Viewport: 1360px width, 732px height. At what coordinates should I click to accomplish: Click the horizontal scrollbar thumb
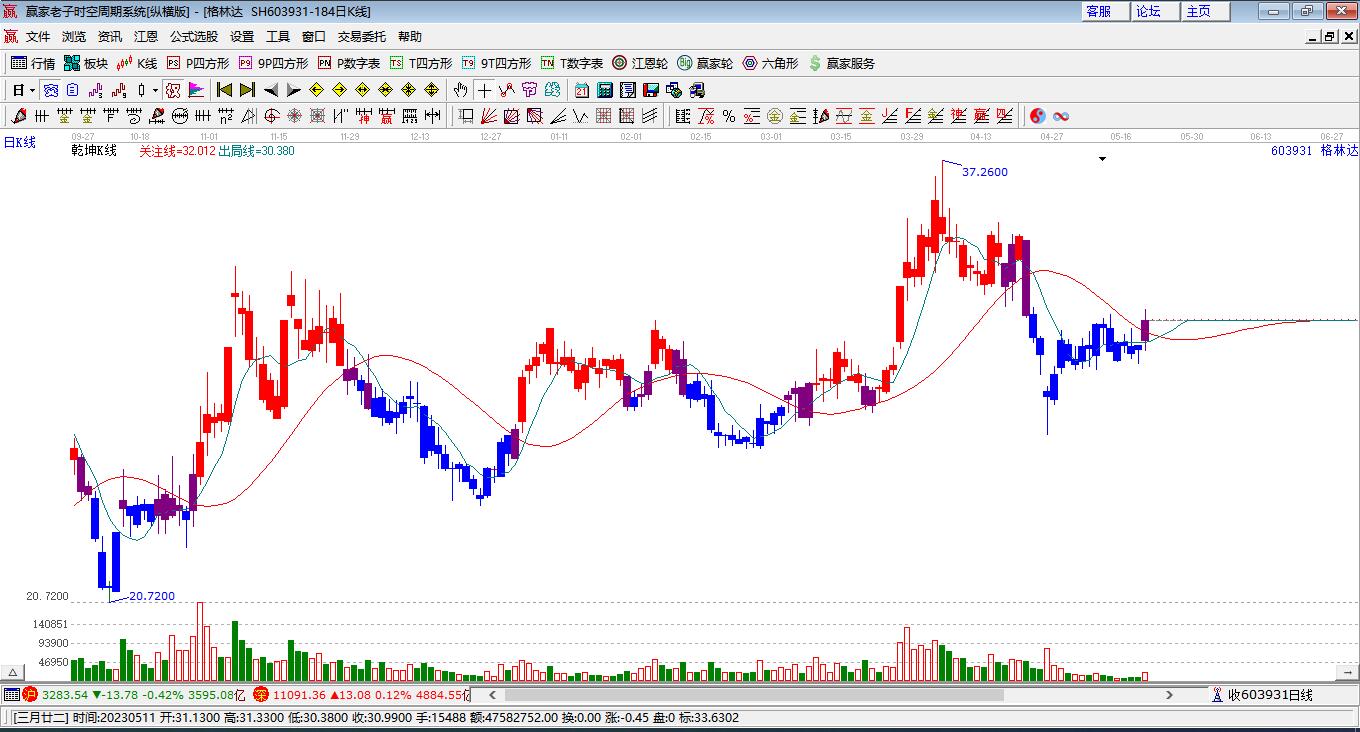[754, 695]
